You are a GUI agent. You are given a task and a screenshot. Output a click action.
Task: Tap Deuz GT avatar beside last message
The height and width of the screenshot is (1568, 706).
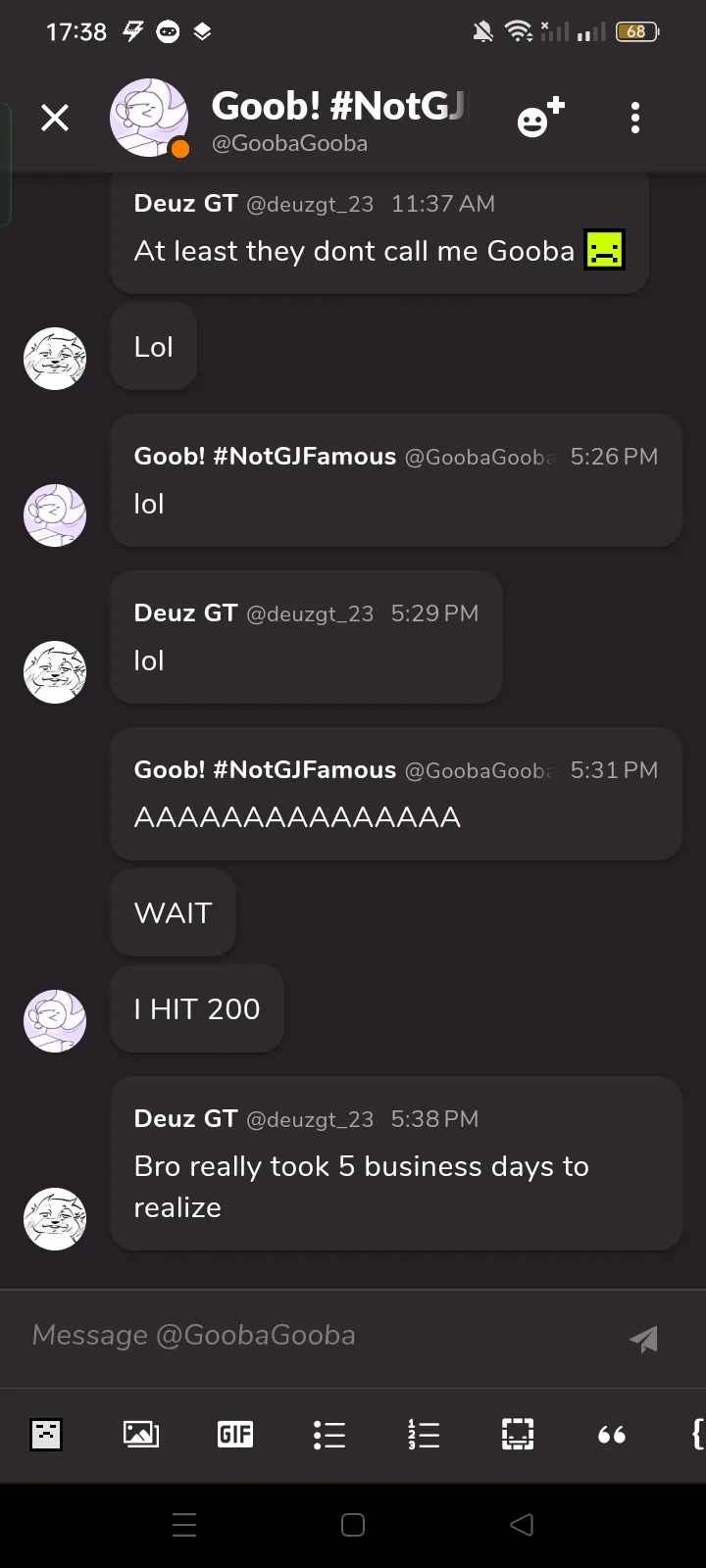pos(55,1219)
